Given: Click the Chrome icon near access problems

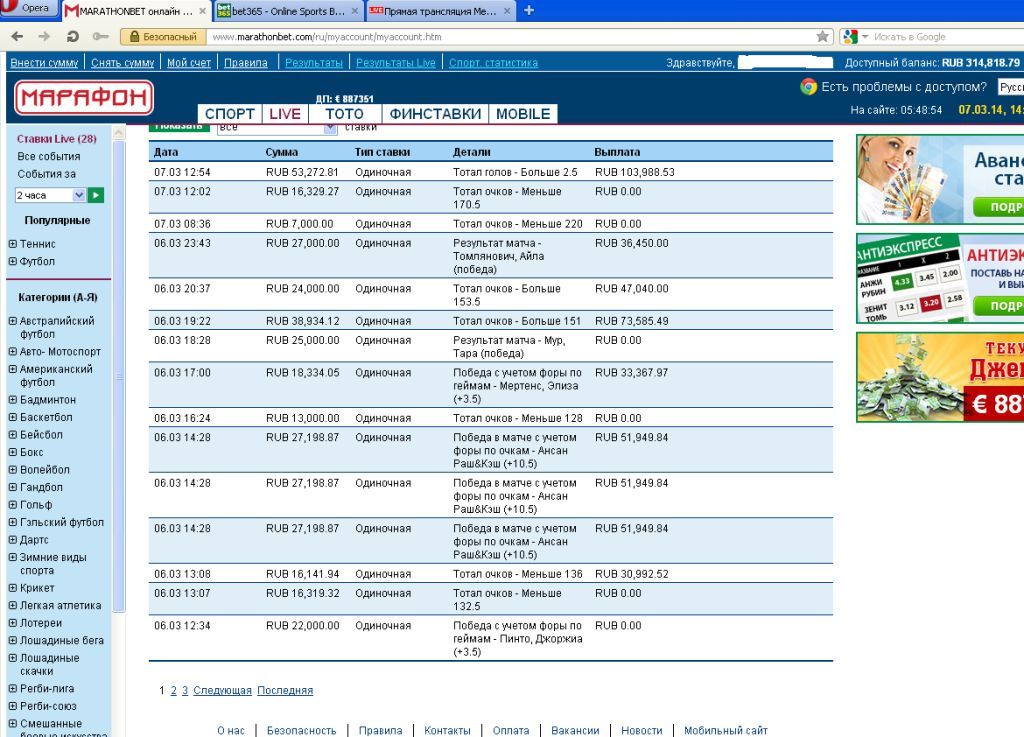Looking at the screenshot, I should (x=808, y=87).
